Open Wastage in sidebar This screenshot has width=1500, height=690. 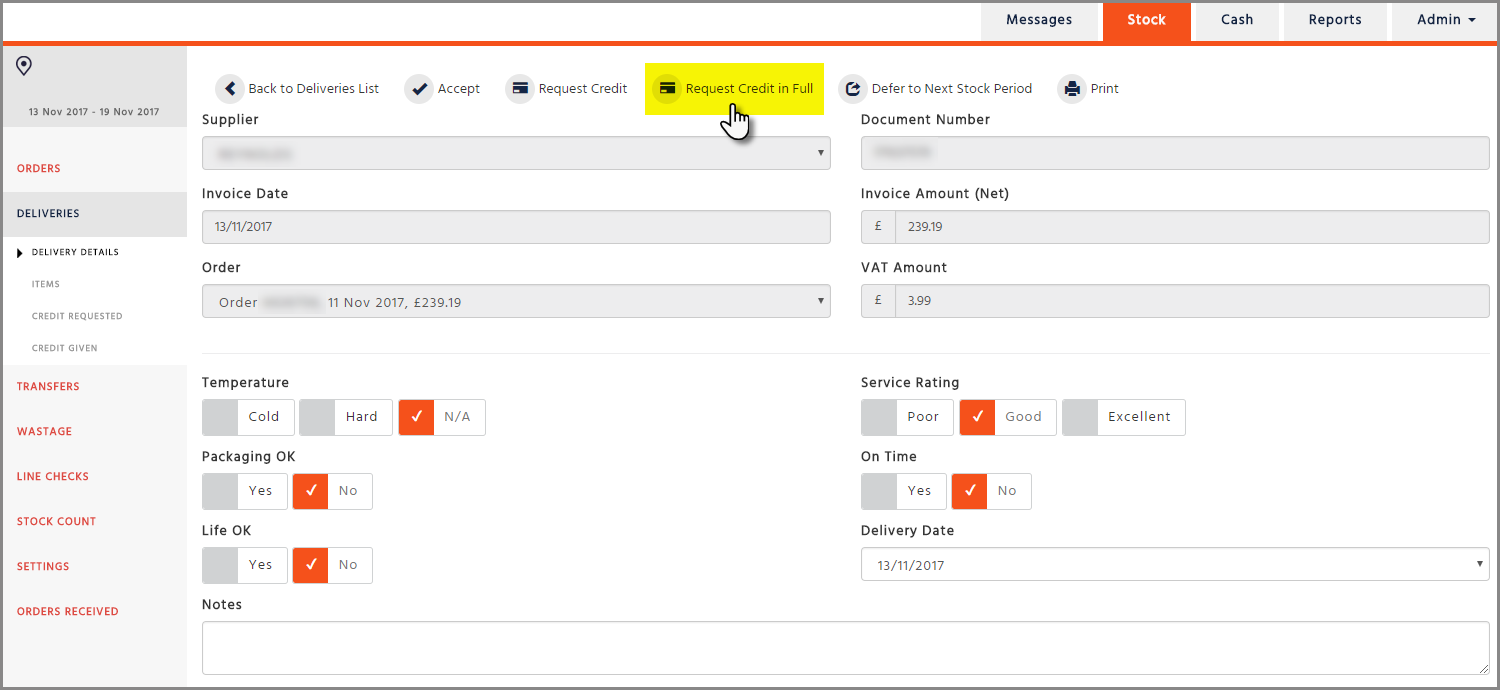(45, 431)
